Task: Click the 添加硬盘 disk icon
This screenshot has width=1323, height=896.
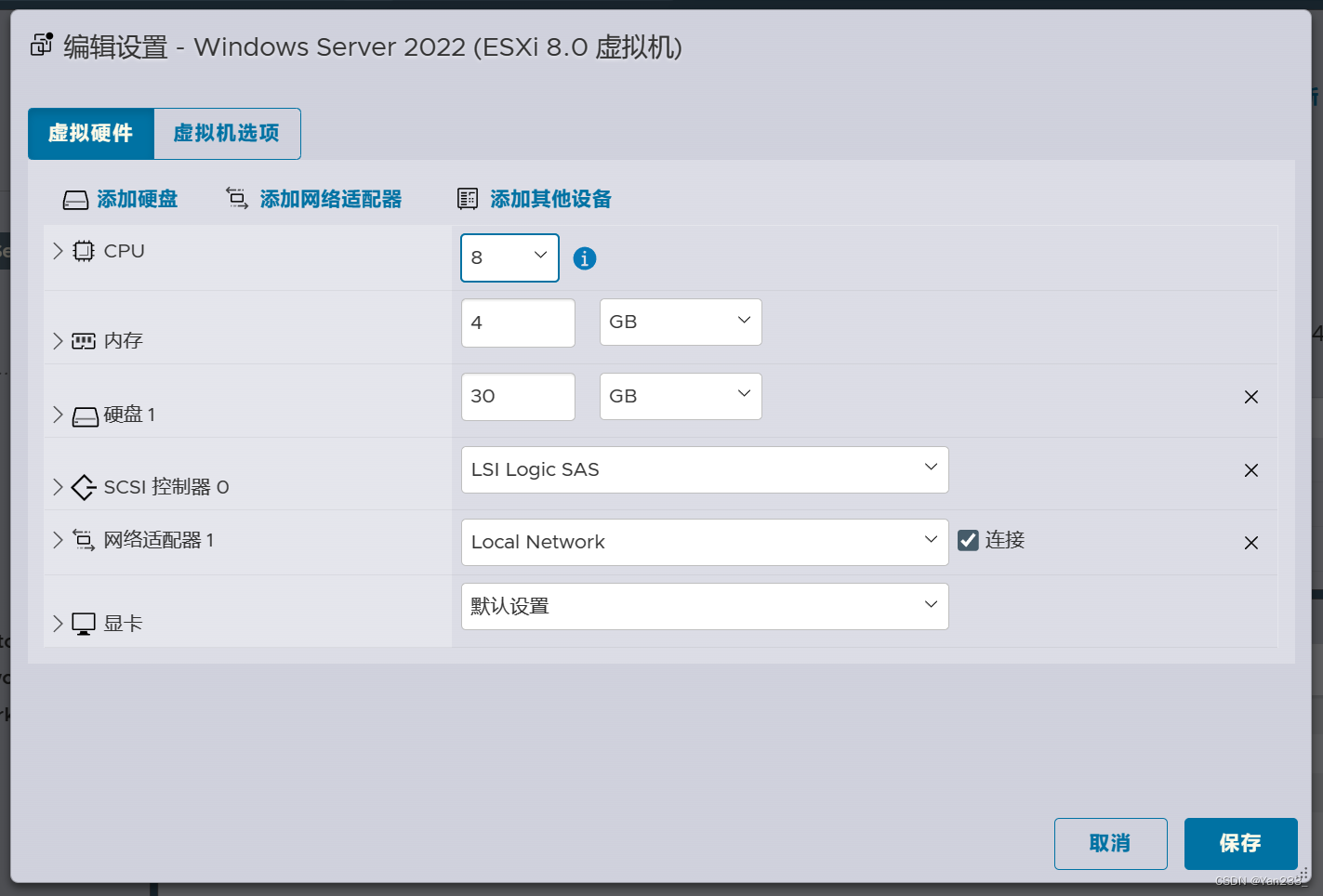Action: pos(75,199)
